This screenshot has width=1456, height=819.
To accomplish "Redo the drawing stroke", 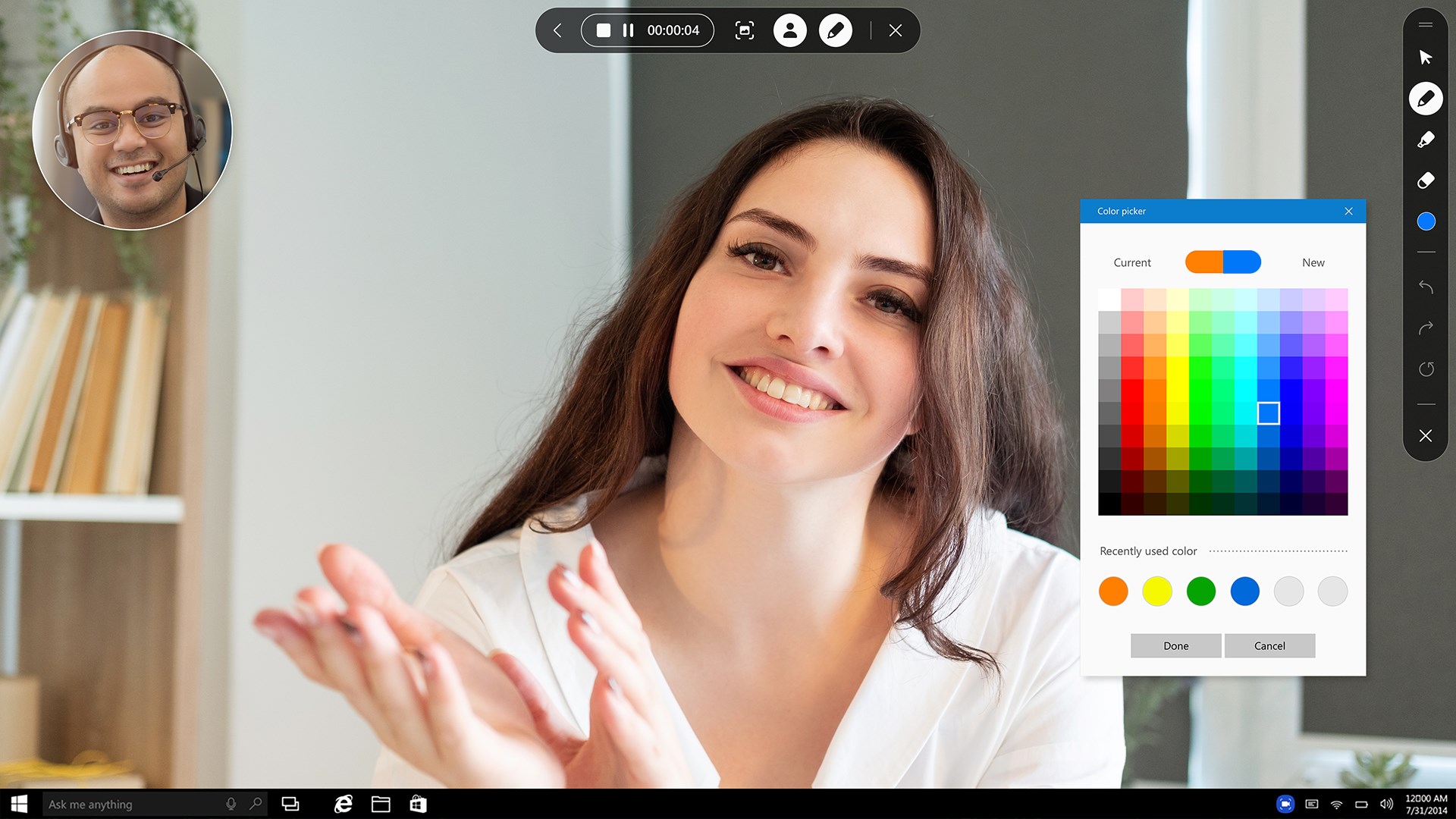I will click(x=1426, y=328).
